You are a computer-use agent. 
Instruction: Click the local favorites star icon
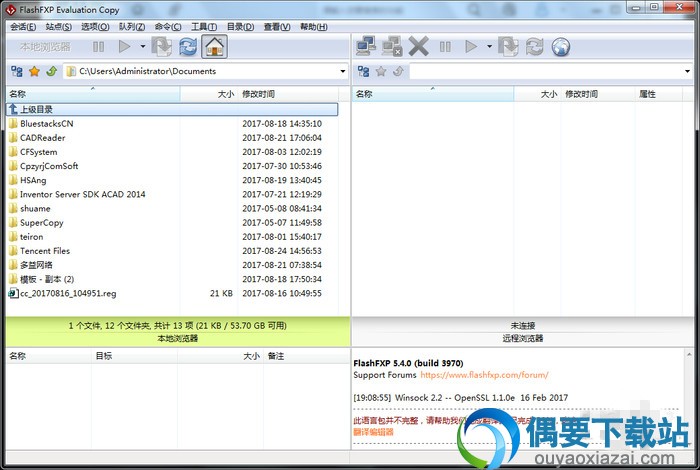click(34, 71)
